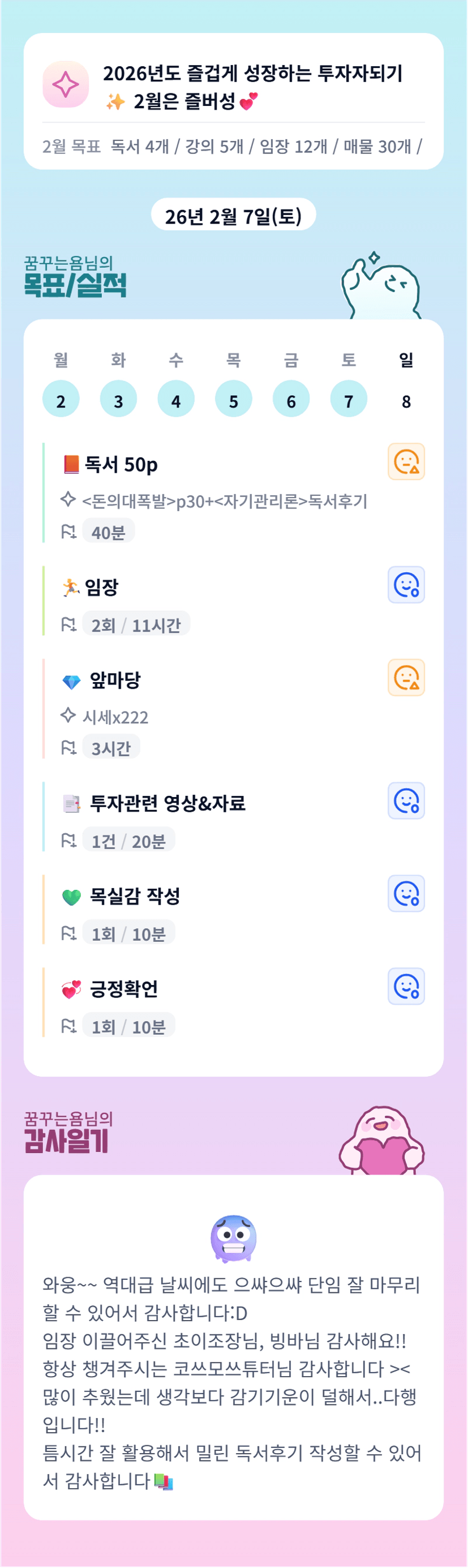Click the blue smiley for 투자관련 영상&자료
This screenshot has width=468, height=1568.
(x=406, y=801)
